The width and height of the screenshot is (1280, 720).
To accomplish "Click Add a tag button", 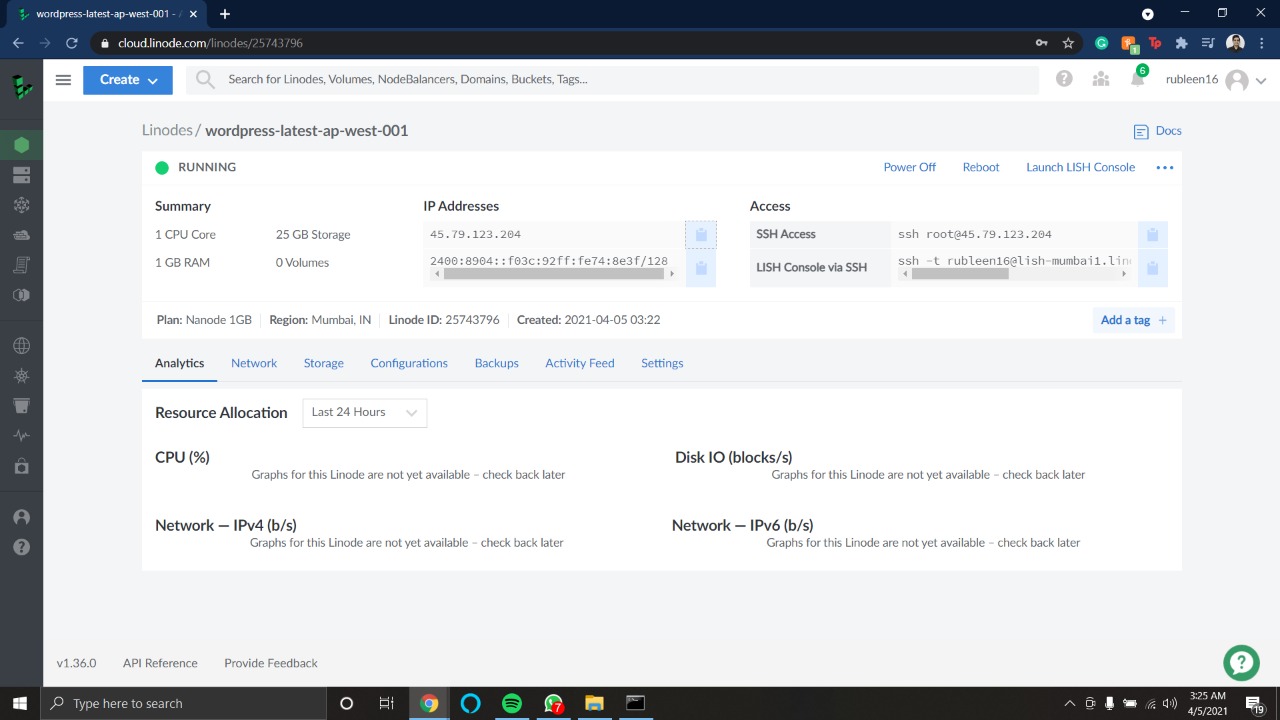I will pyautogui.click(x=1133, y=320).
